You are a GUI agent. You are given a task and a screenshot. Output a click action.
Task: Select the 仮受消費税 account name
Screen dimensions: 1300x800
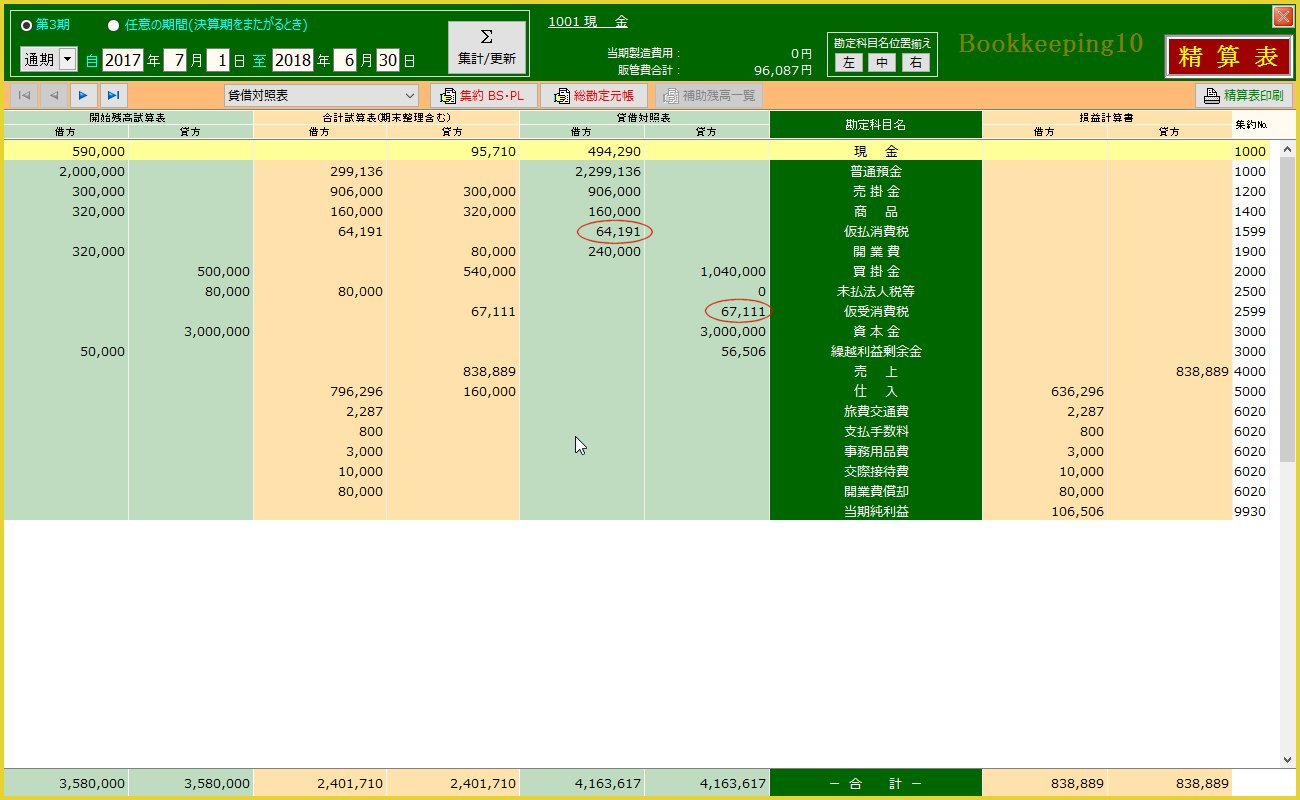coord(876,311)
